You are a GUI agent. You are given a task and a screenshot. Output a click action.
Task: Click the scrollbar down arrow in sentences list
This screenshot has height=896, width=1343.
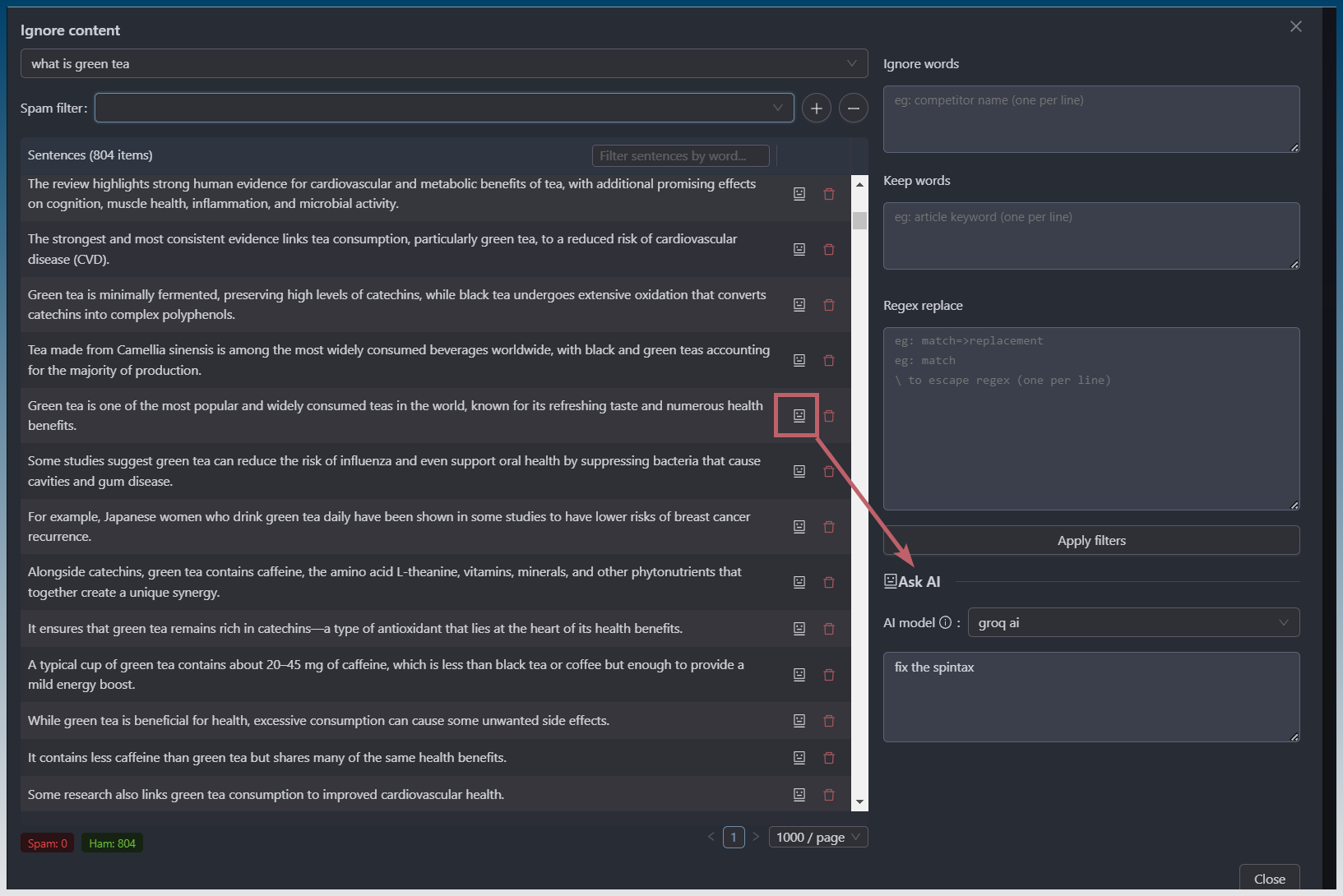[x=859, y=802]
